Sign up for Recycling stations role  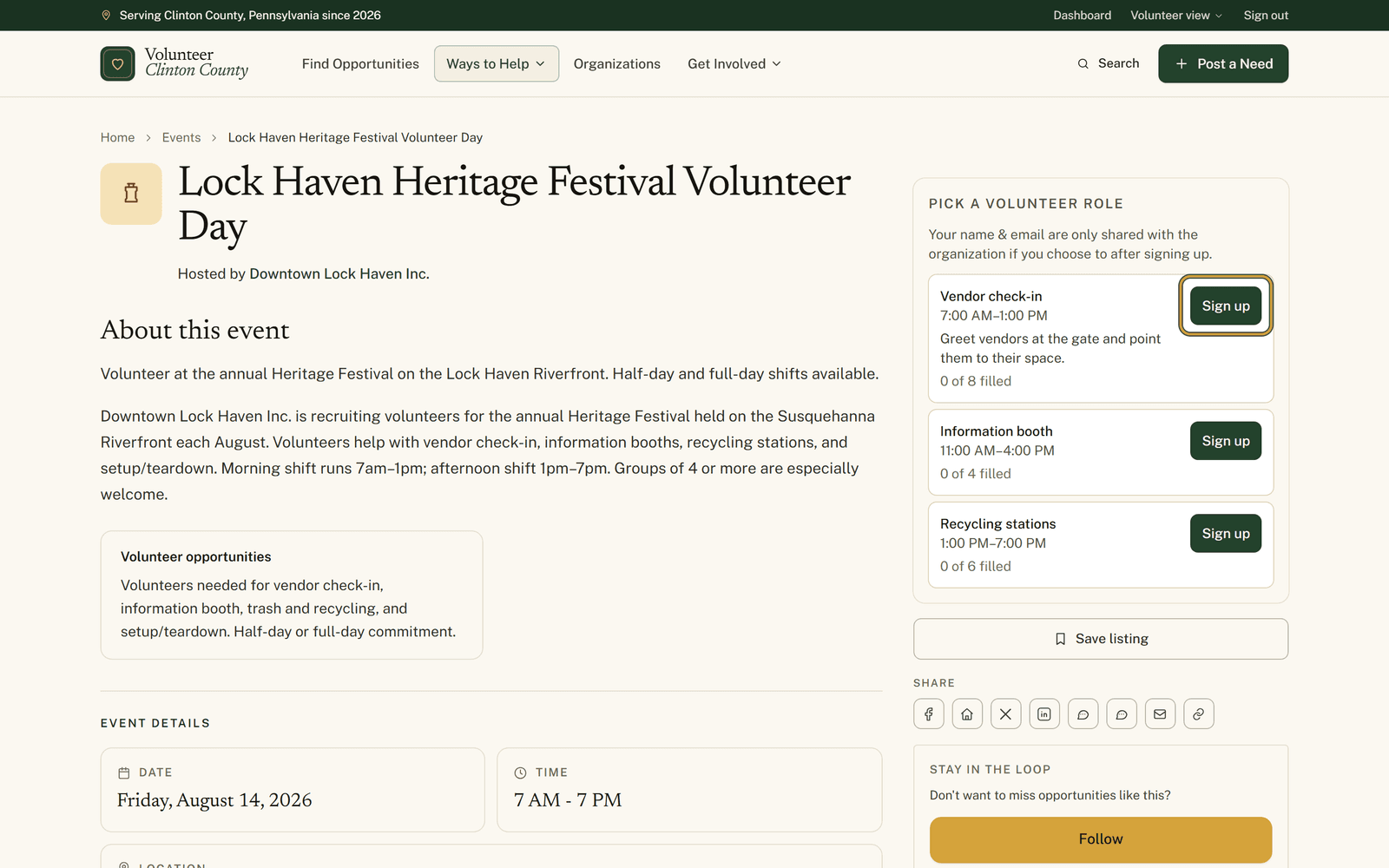[1226, 533]
